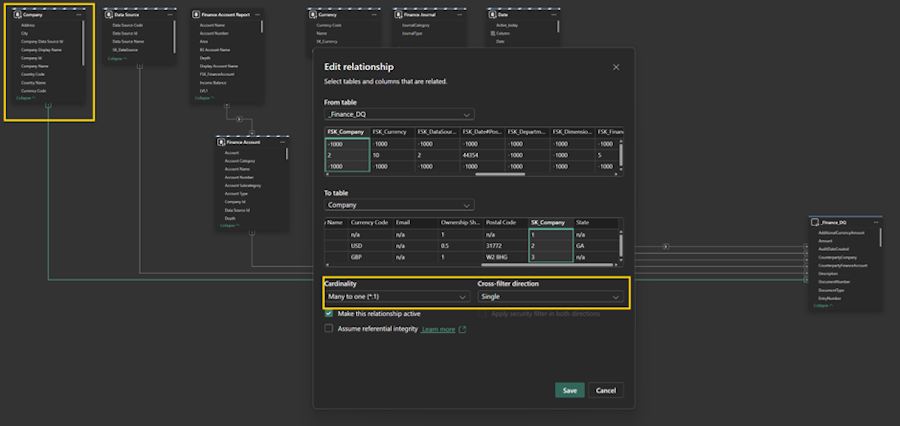Open the To table dropdown showing Company
This screenshot has width=900, height=426.
tap(398, 205)
